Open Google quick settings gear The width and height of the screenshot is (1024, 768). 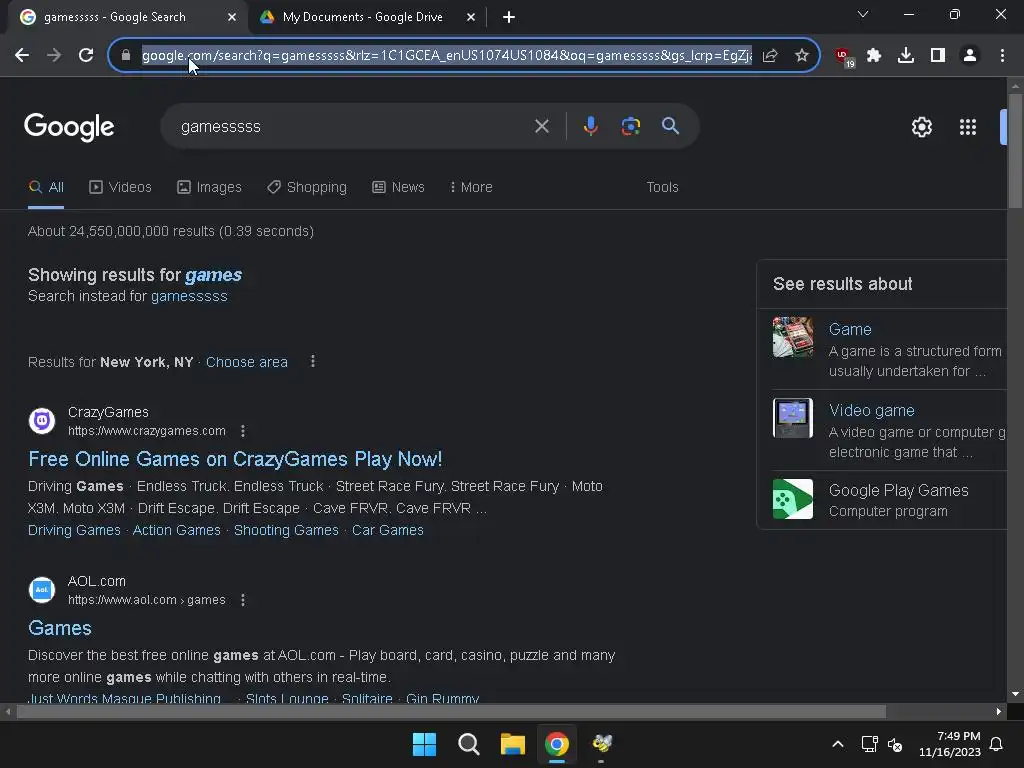921,127
